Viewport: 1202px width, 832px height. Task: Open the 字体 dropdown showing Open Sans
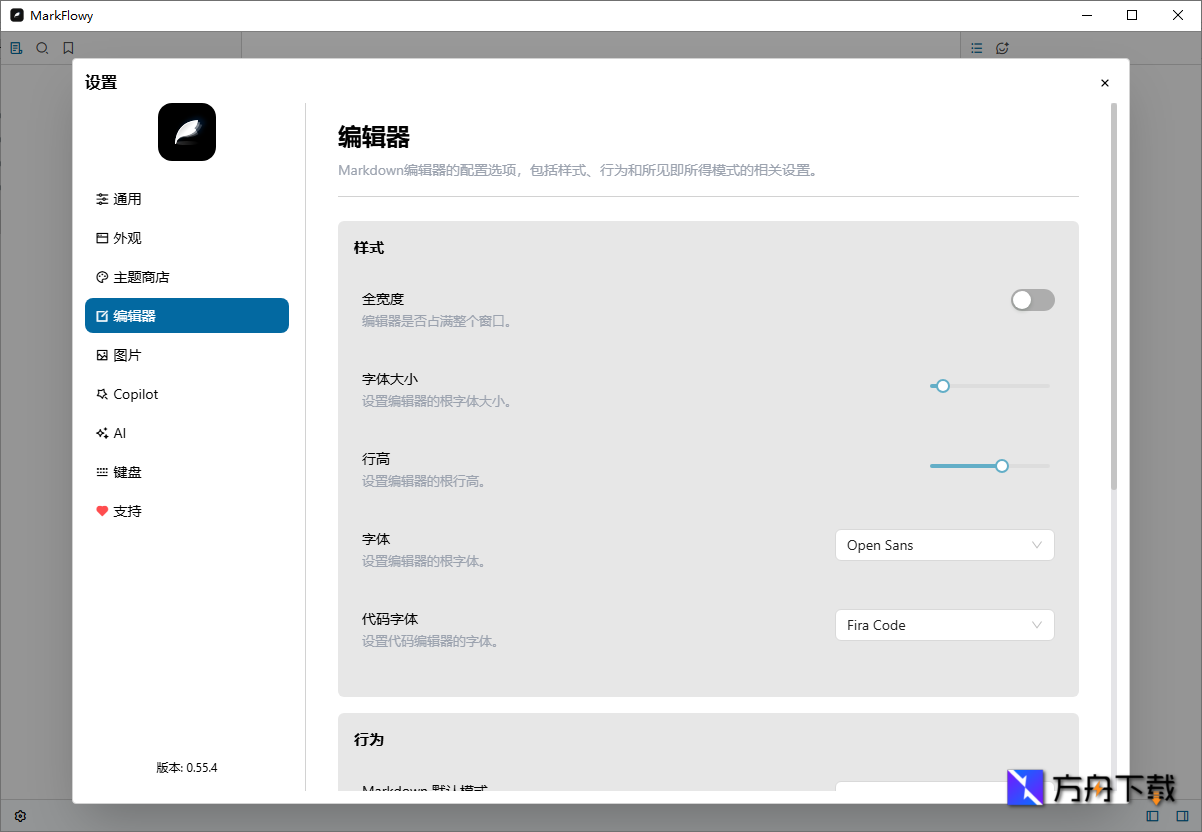pyautogui.click(x=943, y=545)
